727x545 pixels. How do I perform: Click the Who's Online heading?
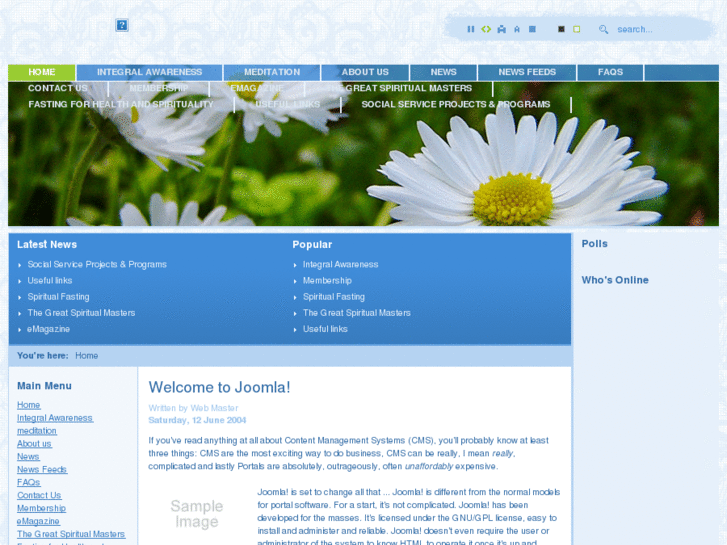click(615, 280)
